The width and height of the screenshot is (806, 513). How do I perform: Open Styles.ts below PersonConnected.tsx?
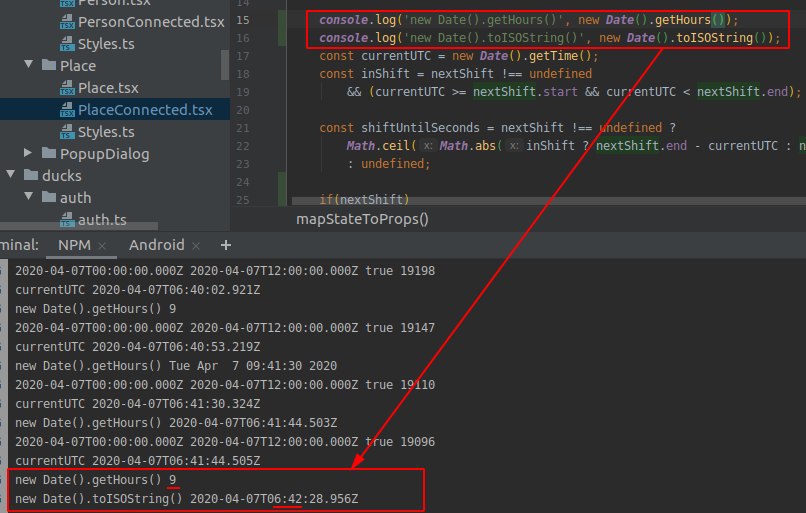pyautogui.click(x=106, y=44)
